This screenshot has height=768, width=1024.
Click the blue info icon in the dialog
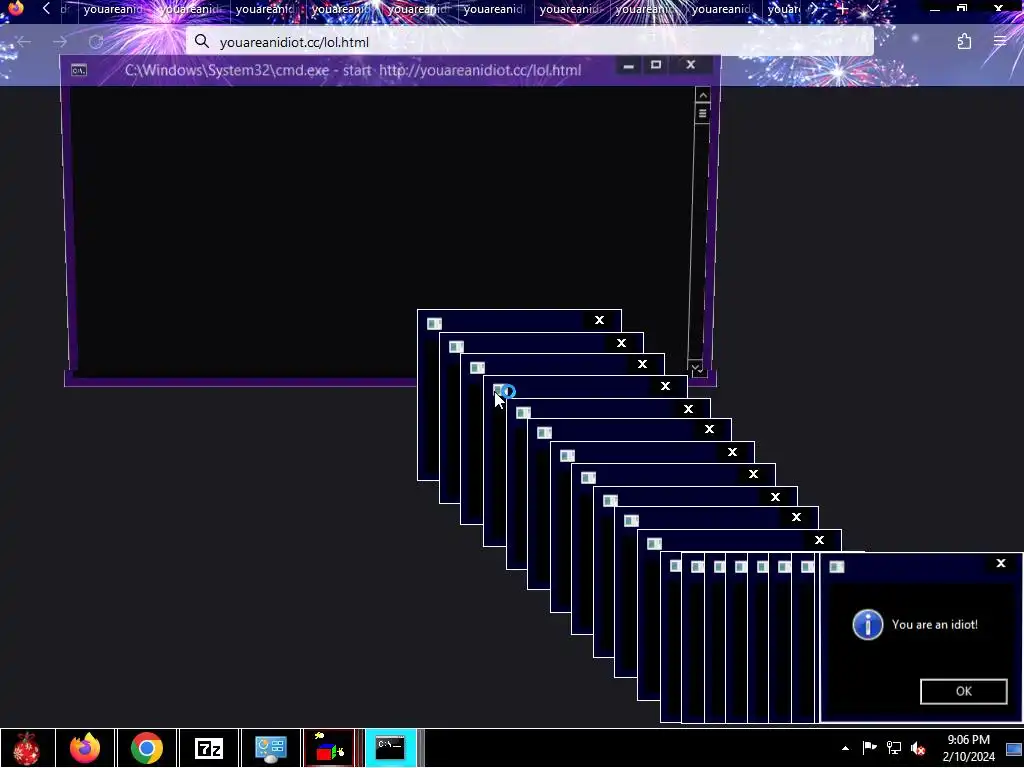[867, 625]
